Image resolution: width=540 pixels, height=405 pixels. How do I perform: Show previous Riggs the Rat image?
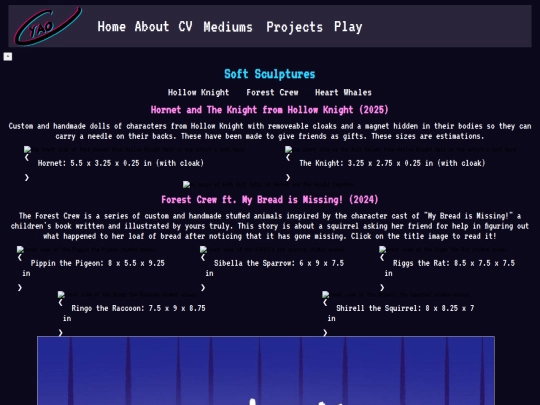[382, 257]
